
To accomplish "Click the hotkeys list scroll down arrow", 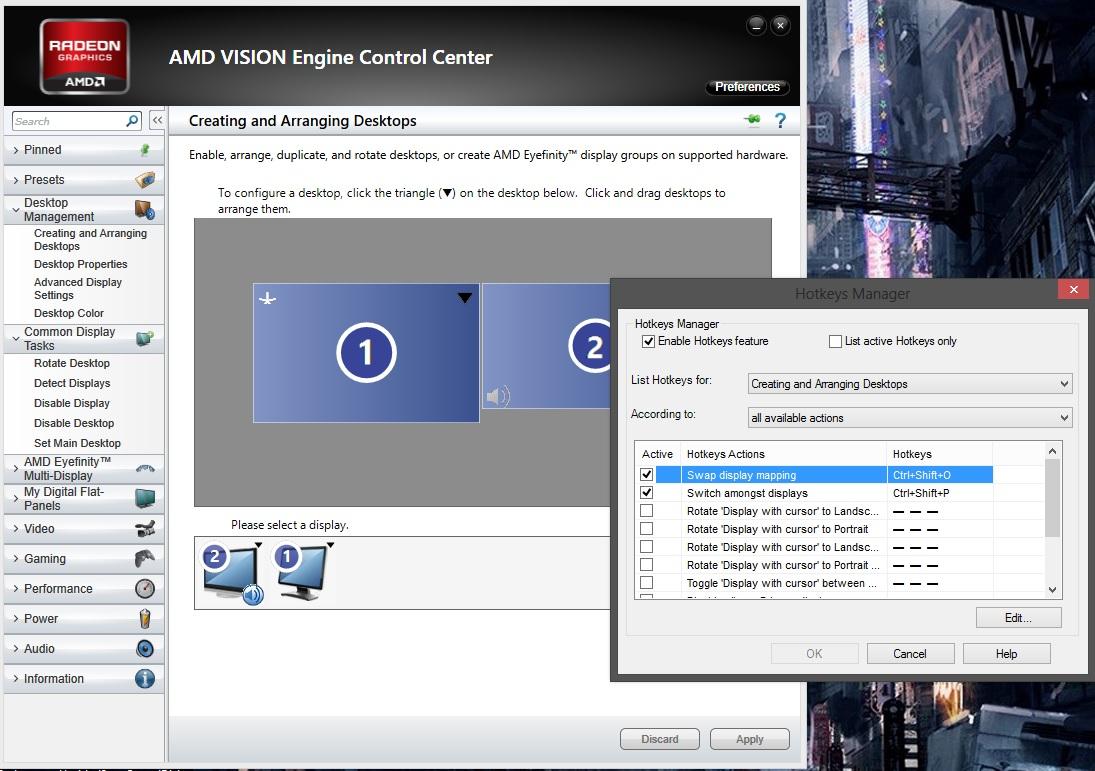I will 1052,590.
